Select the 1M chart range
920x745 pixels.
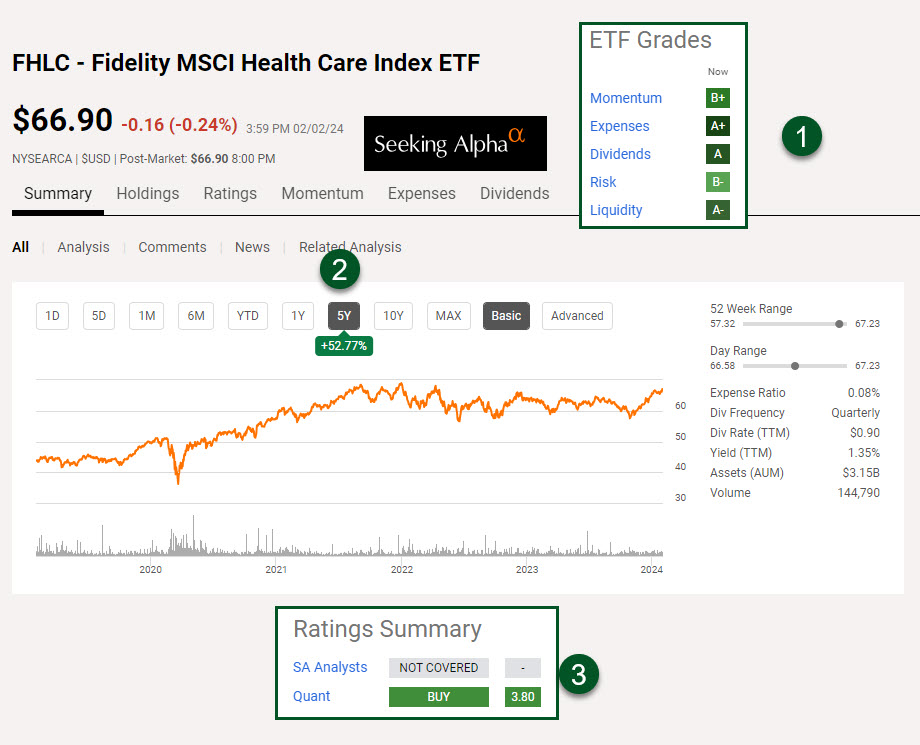tap(147, 316)
